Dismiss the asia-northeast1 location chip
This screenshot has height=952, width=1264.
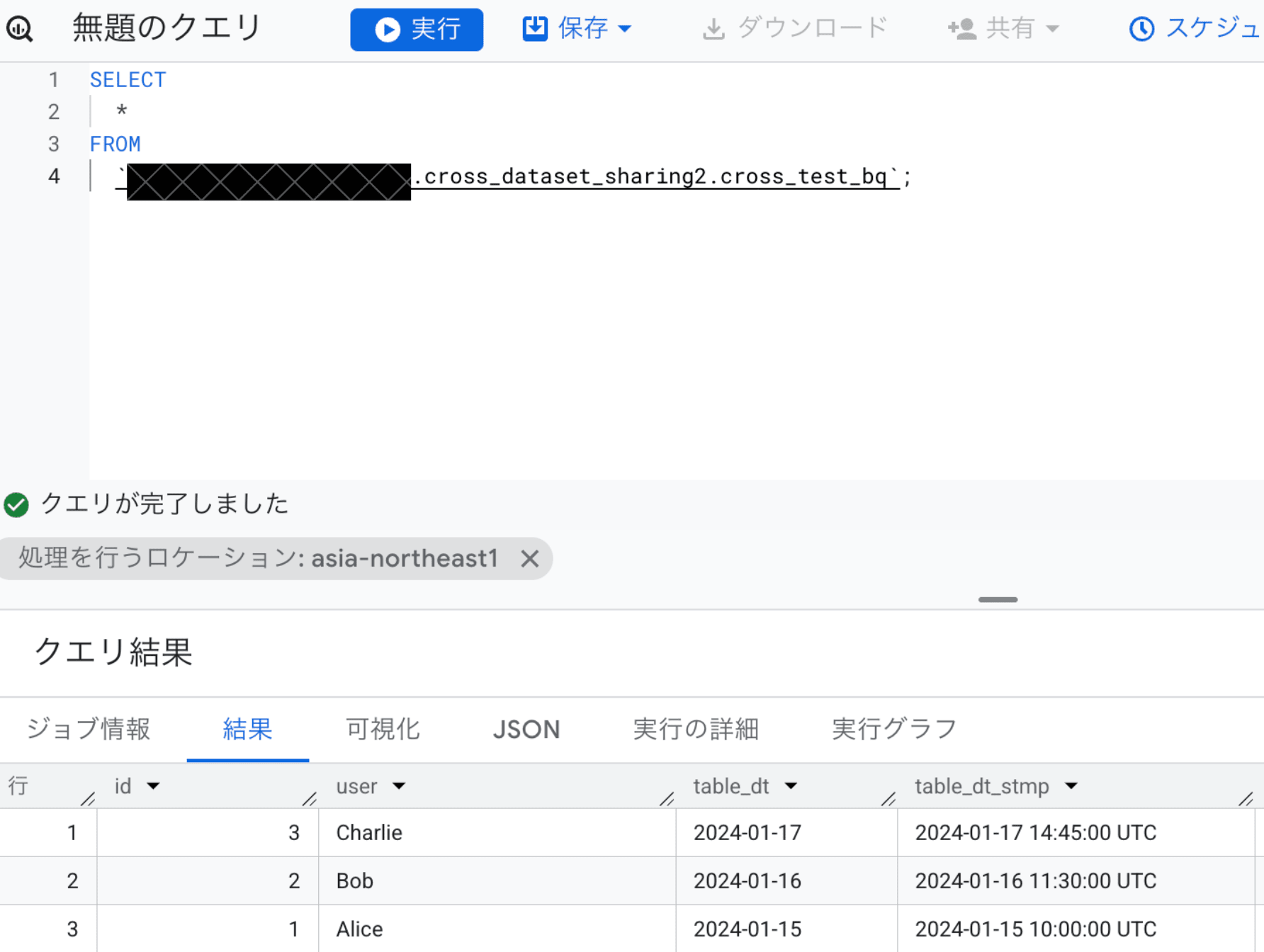pyautogui.click(x=530, y=559)
